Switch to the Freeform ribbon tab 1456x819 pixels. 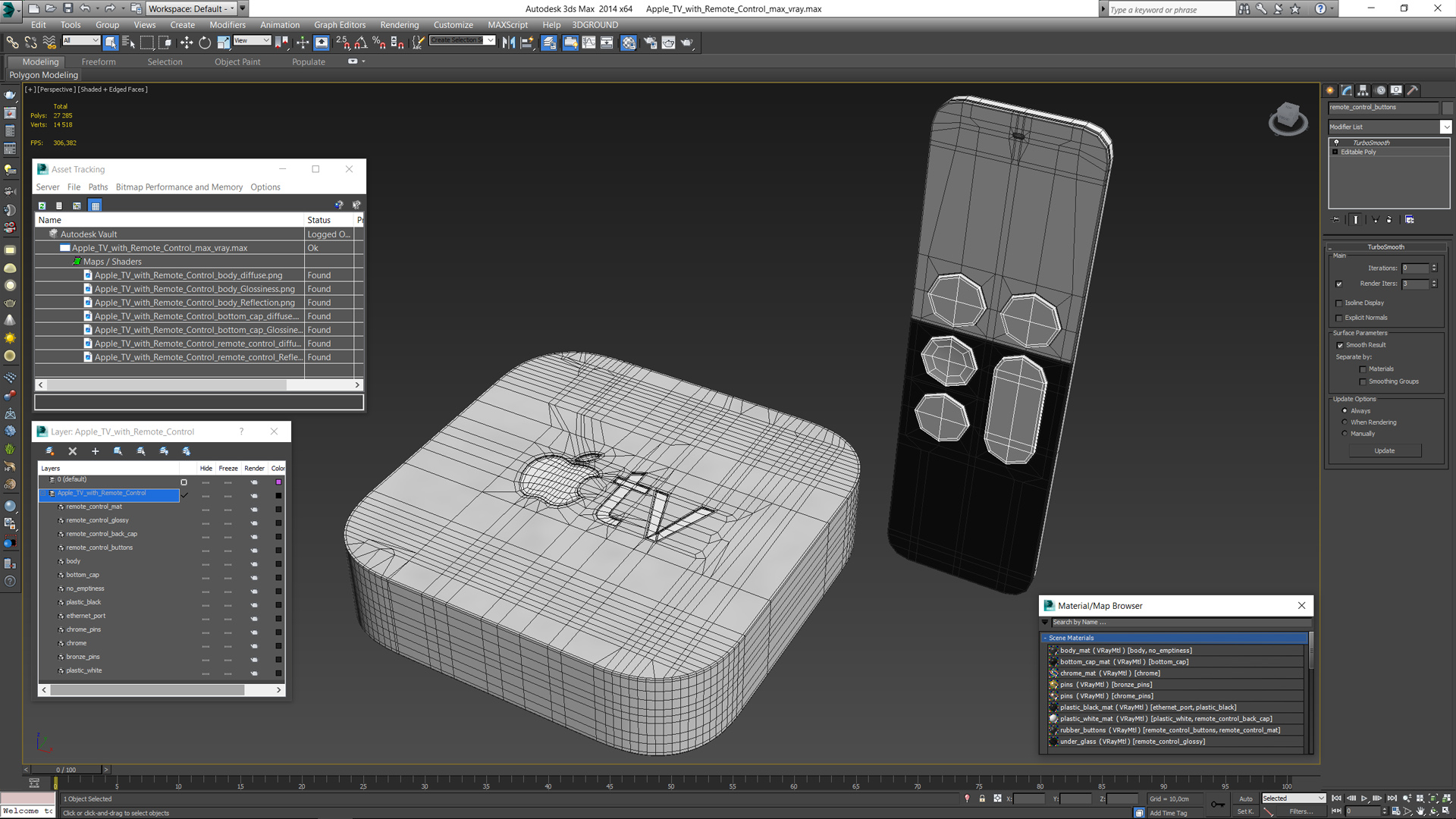pyautogui.click(x=99, y=62)
